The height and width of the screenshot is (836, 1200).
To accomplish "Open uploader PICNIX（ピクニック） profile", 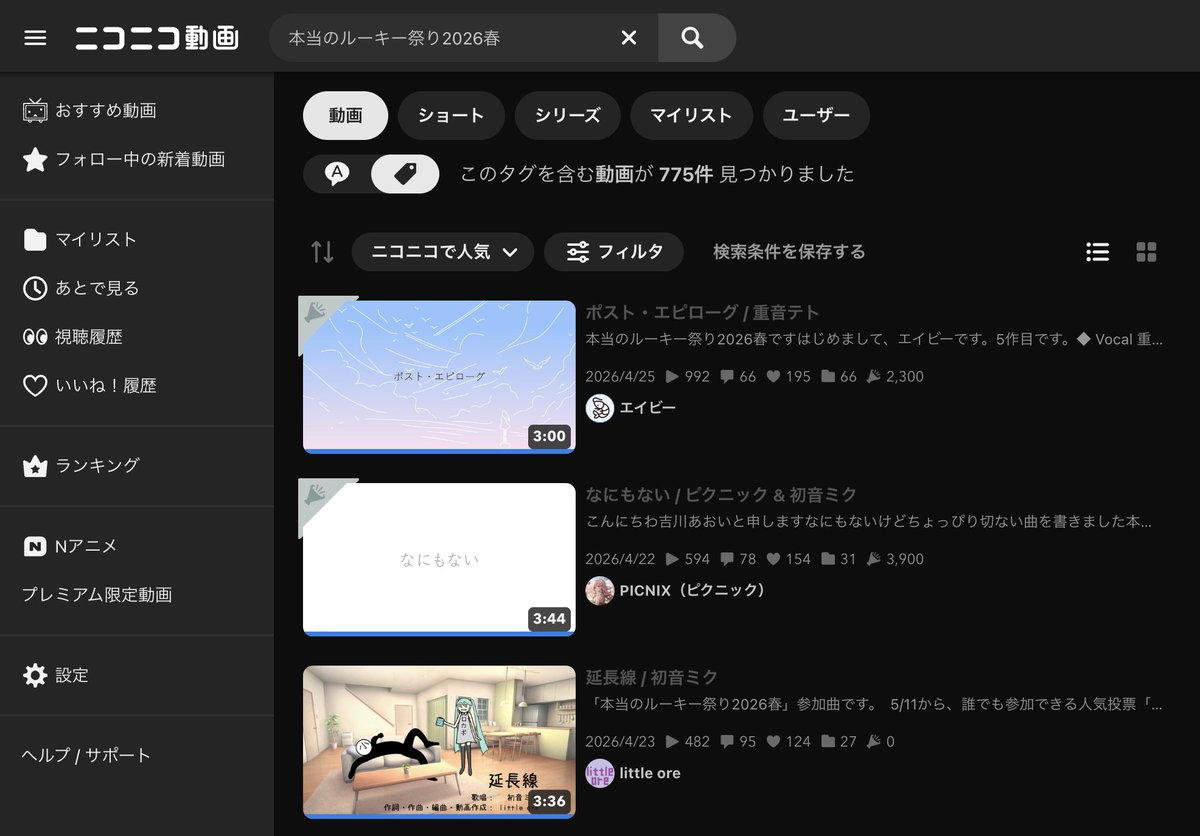I will (692, 591).
